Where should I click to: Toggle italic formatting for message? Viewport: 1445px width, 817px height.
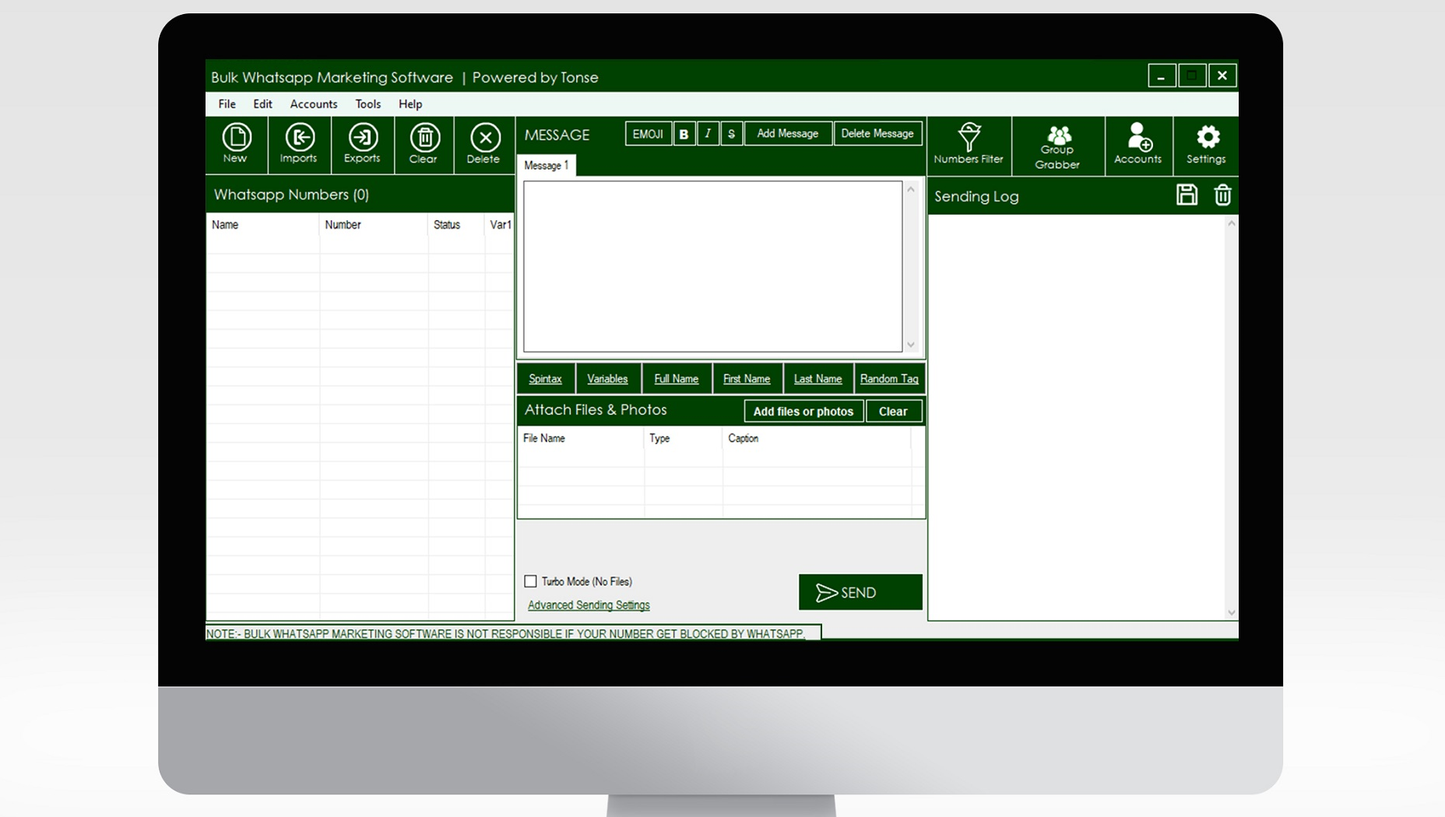[x=708, y=134]
